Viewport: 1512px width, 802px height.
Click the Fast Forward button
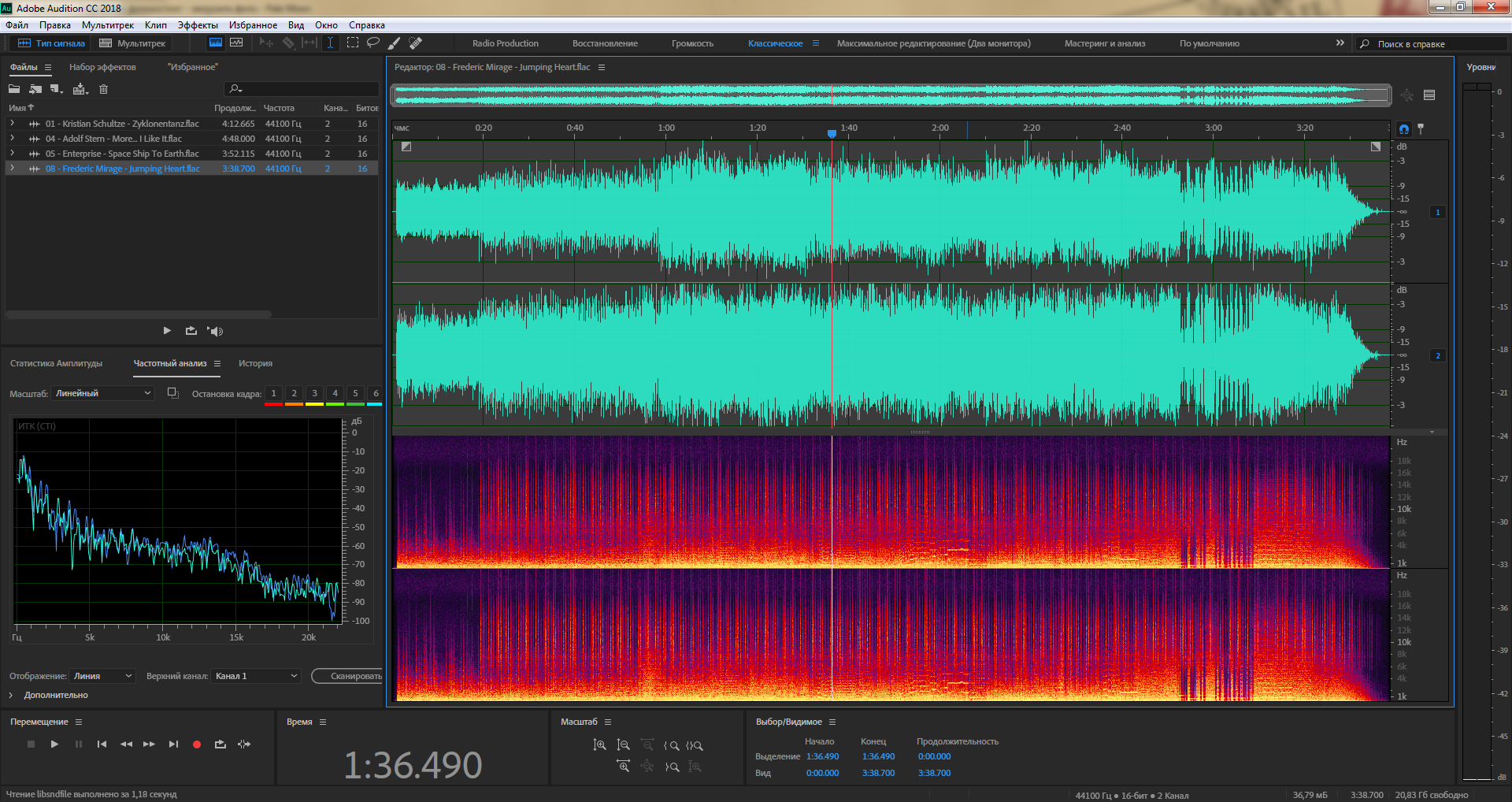149,744
